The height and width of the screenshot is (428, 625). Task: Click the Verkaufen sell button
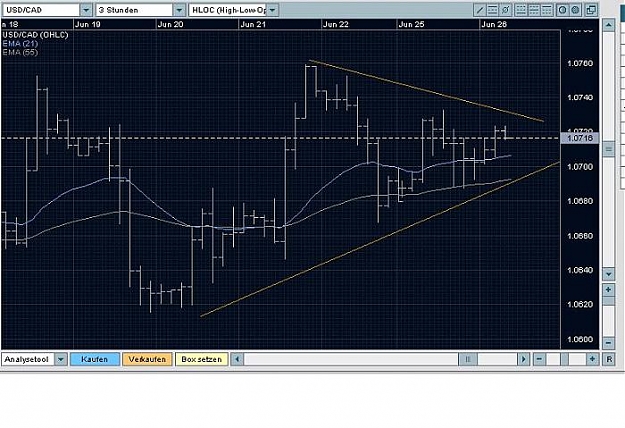147,359
